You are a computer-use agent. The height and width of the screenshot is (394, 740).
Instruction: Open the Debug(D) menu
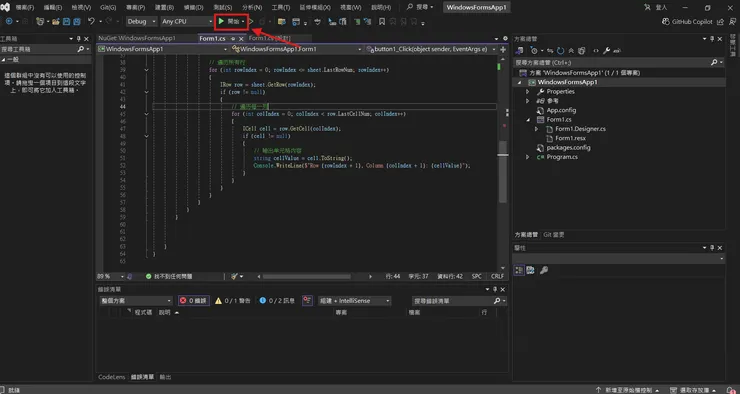pos(193,8)
